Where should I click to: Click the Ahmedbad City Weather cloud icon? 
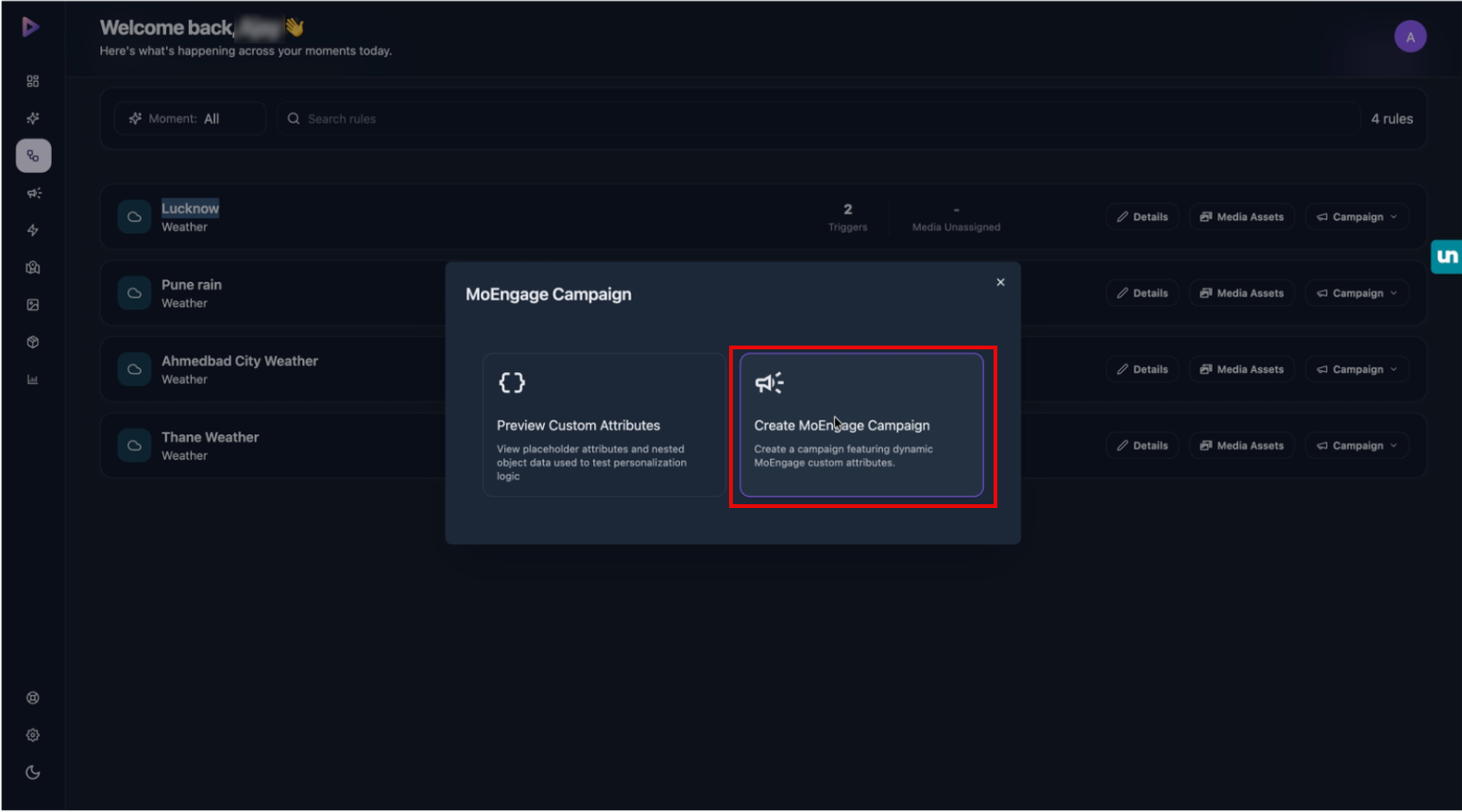click(134, 369)
